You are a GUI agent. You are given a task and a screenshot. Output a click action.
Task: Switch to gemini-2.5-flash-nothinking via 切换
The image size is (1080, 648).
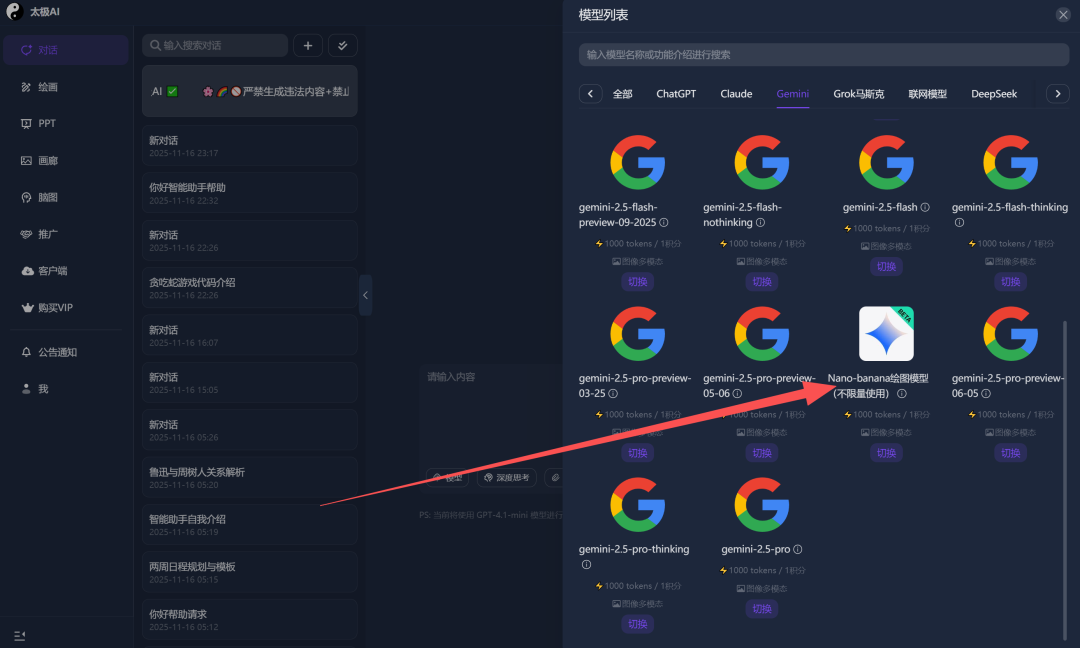coord(762,282)
